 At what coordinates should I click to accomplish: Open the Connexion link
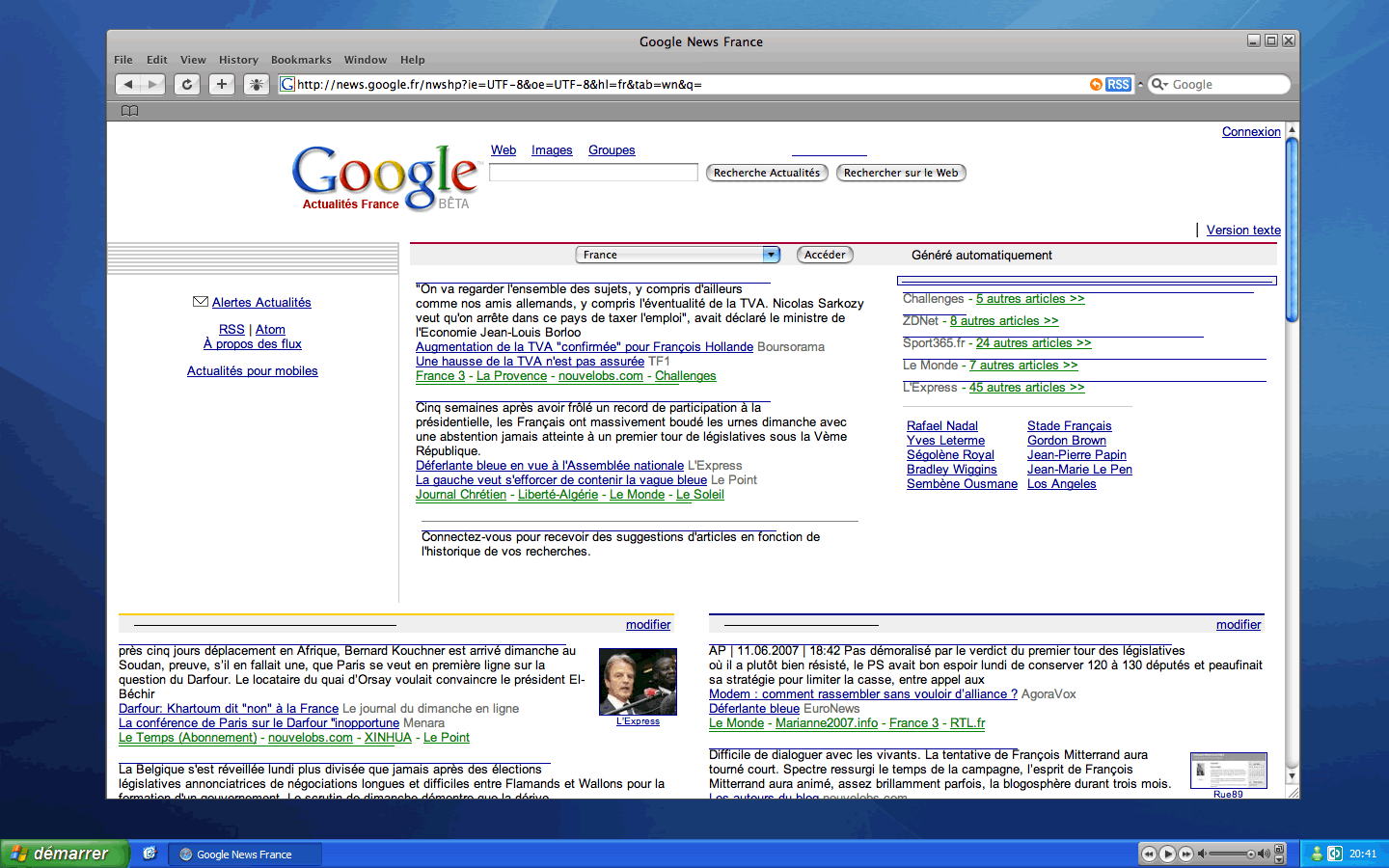1251,132
